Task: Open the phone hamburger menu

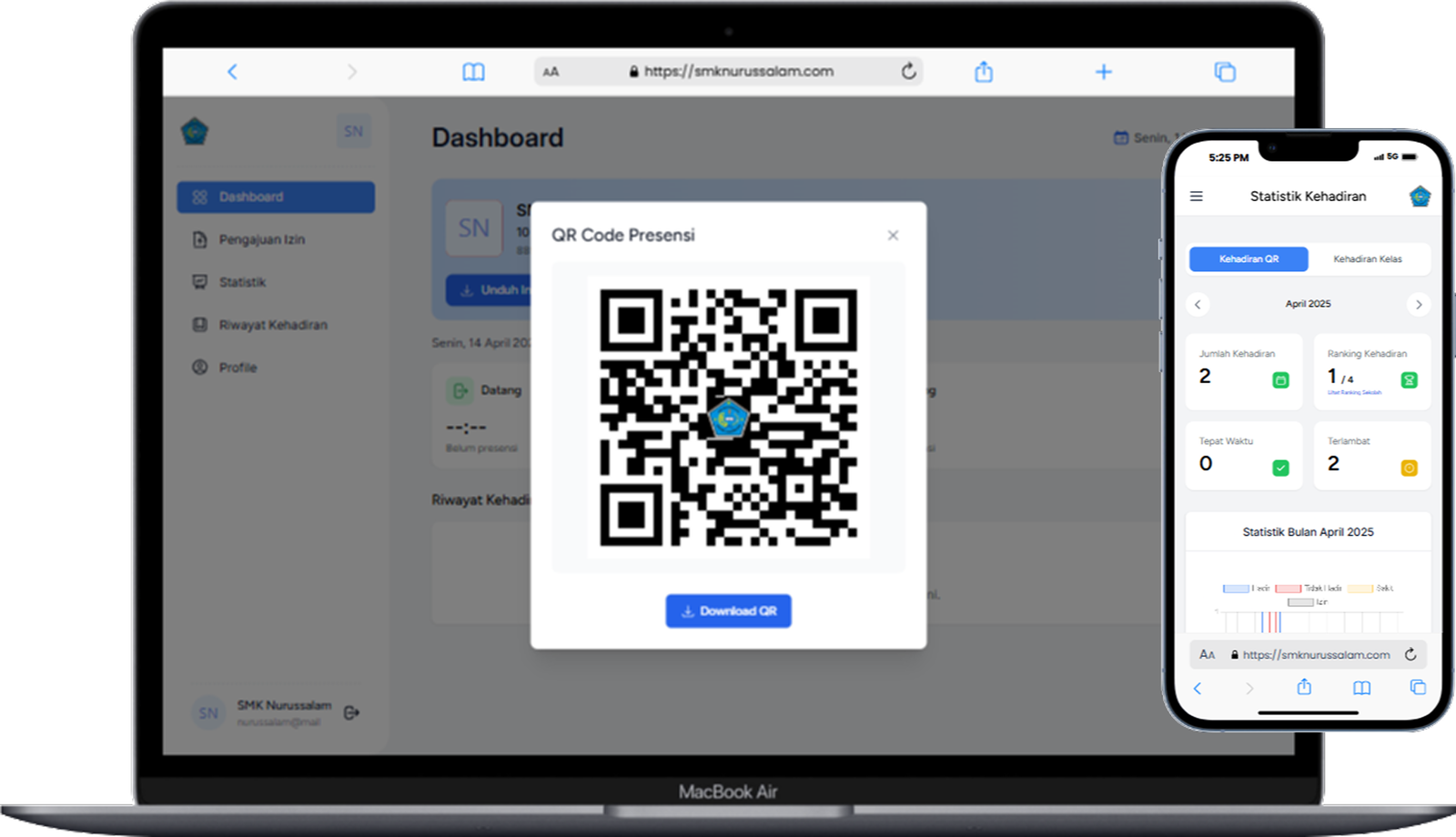Action: point(1197,197)
